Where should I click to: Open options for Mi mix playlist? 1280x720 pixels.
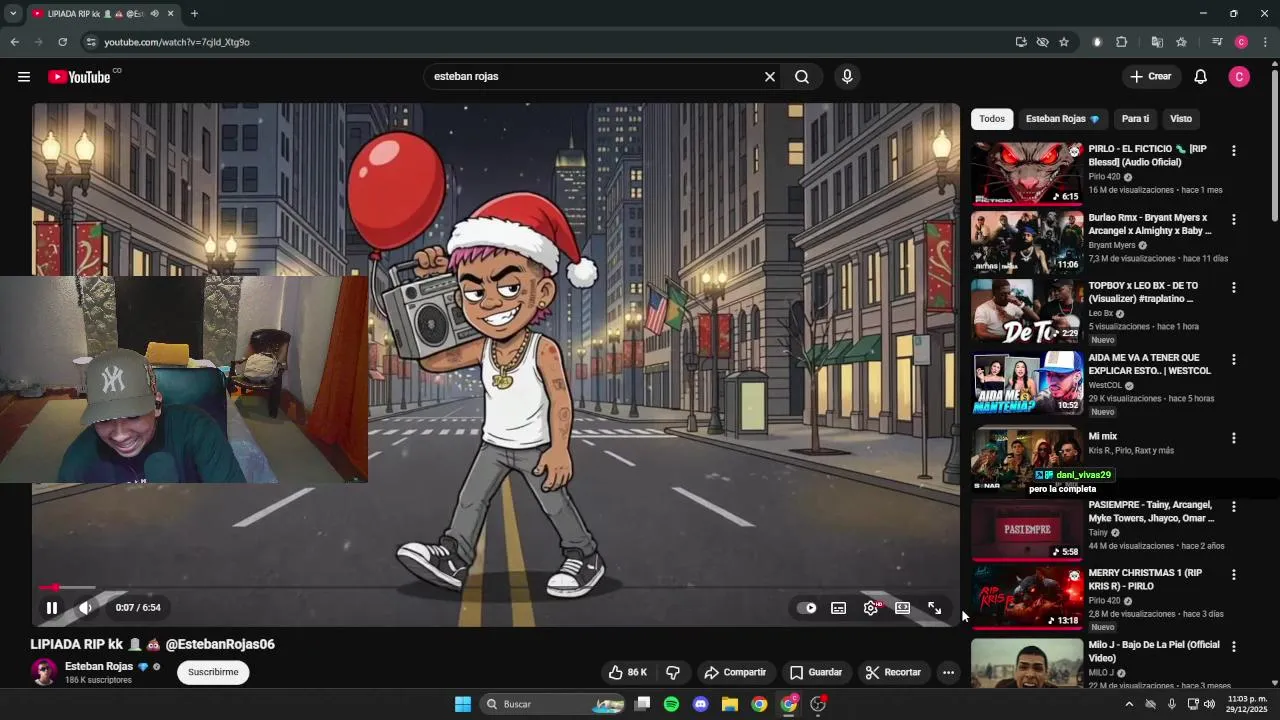[x=1233, y=438]
